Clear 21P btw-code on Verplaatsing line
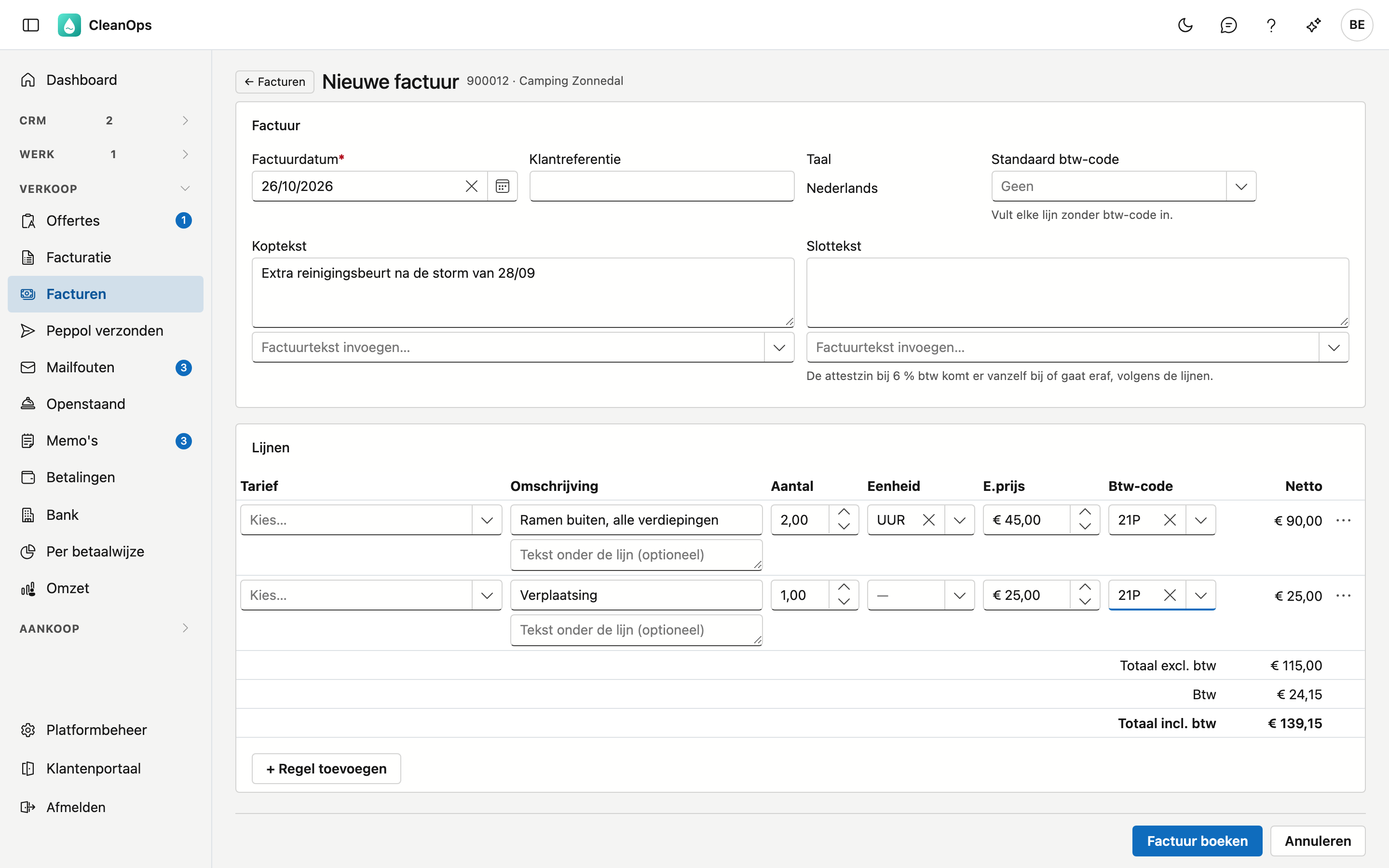 [1170, 595]
